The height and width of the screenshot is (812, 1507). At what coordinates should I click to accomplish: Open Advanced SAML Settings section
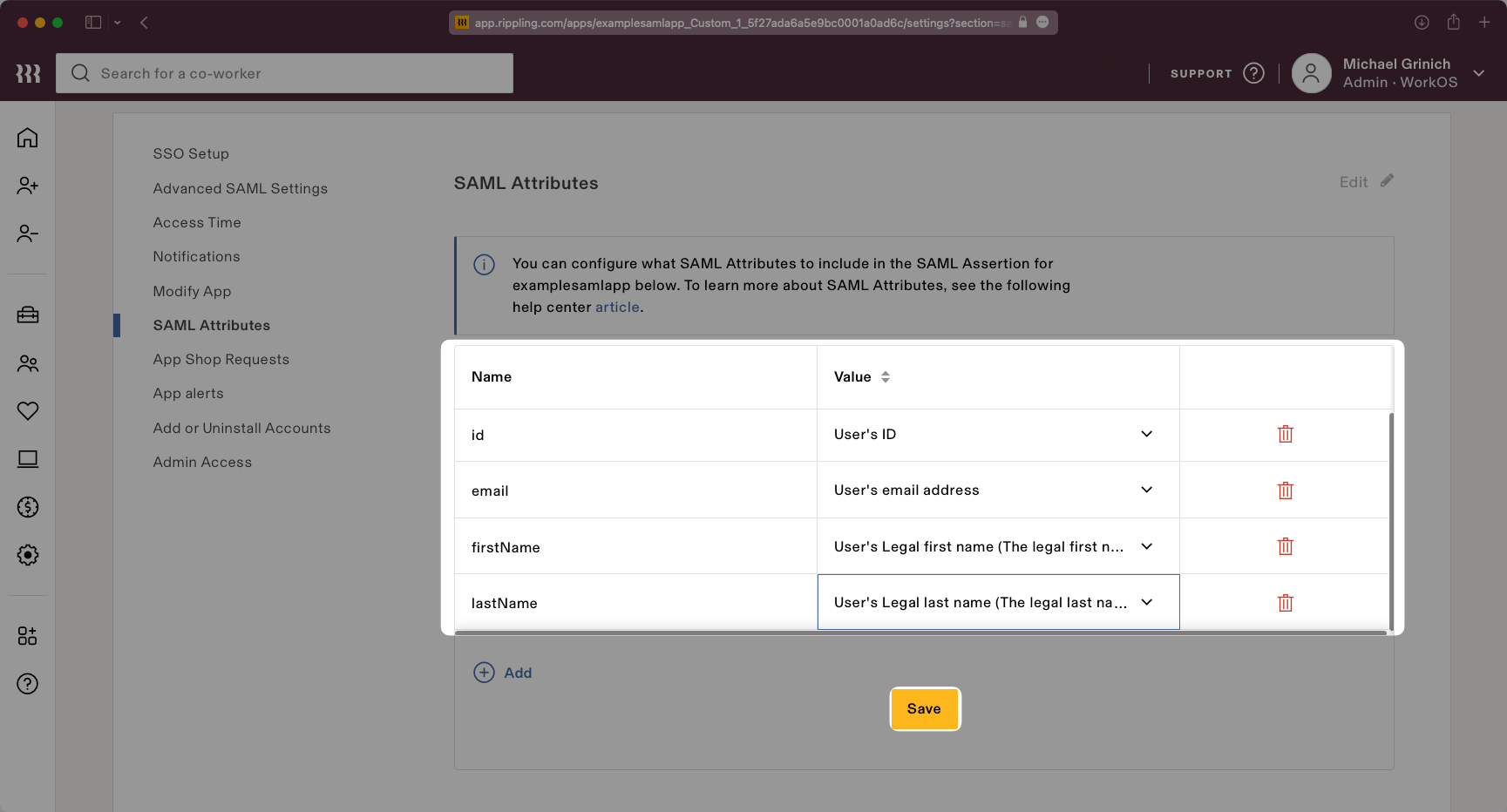(240, 188)
